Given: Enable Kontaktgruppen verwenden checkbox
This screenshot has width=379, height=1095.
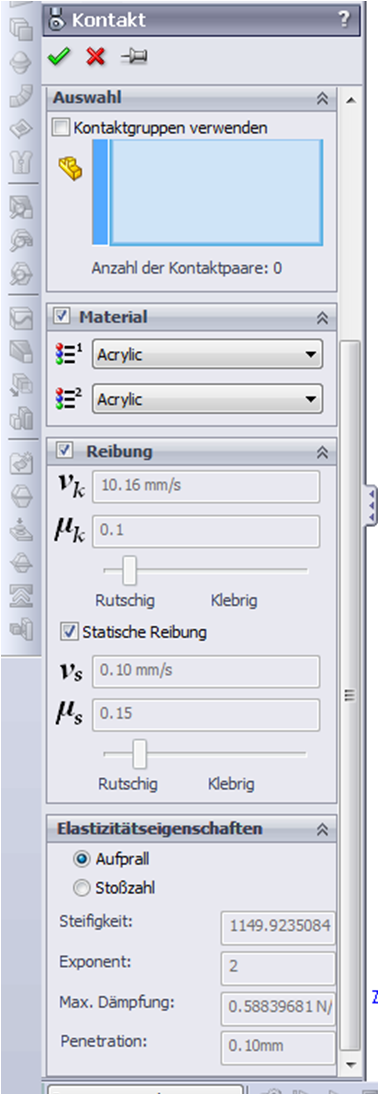Looking at the screenshot, I should pos(62,128).
